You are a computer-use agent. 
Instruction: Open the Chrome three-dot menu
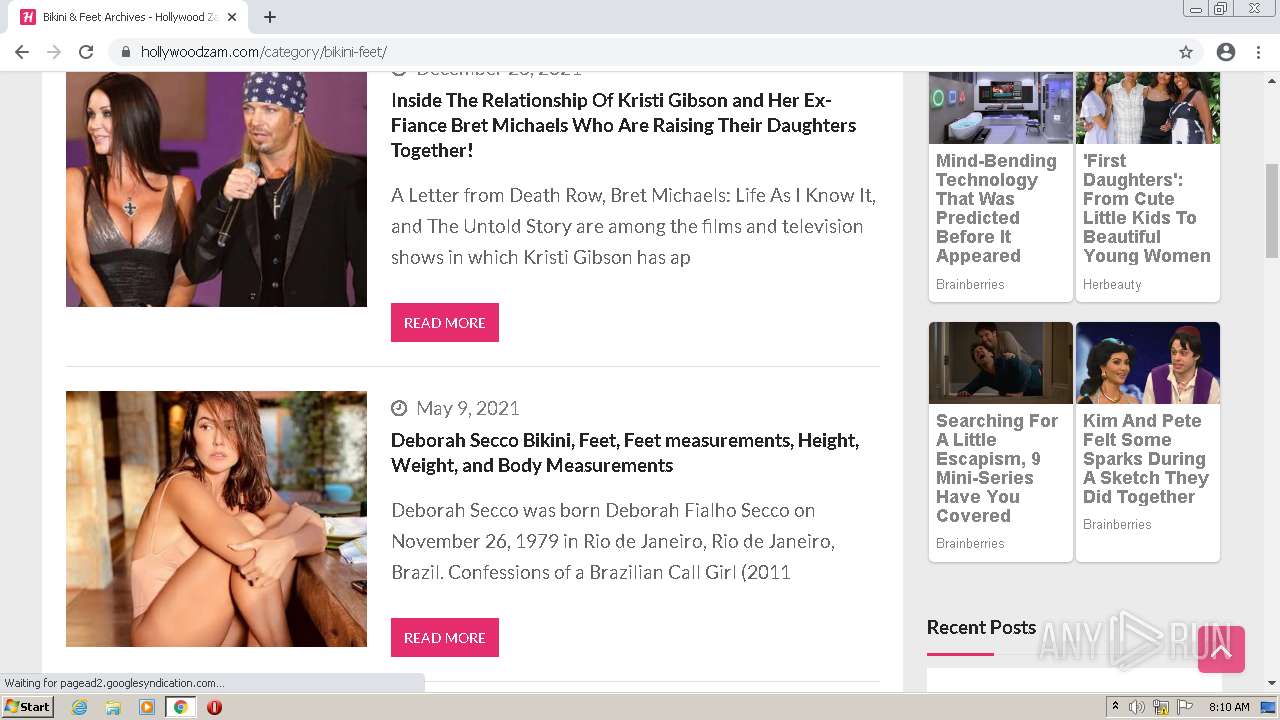pos(1258,52)
